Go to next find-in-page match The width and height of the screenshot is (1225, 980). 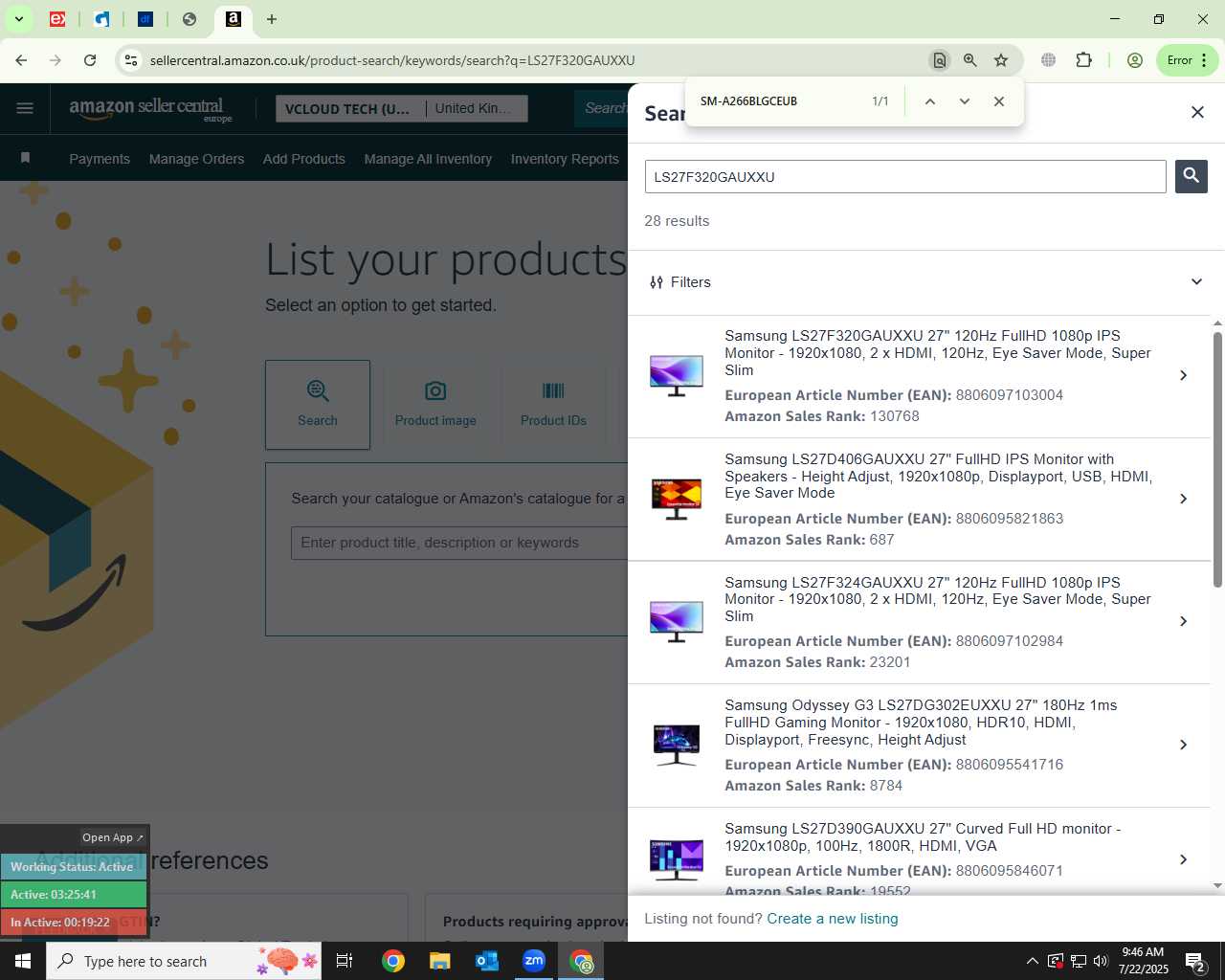point(965,101)
